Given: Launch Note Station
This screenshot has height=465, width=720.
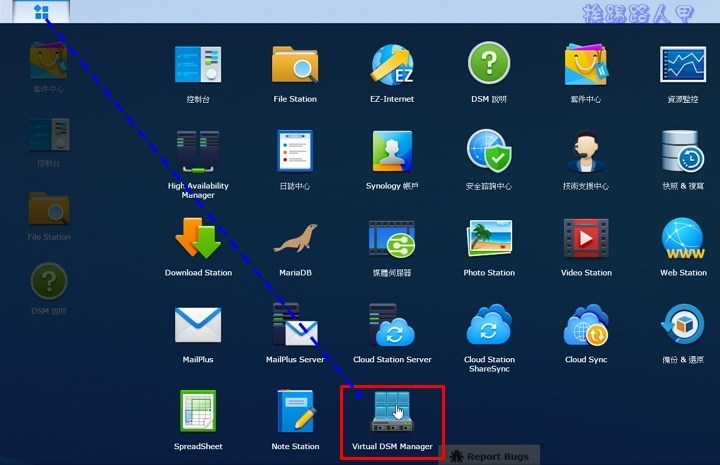Looking at the screenshot, I should pyautogui.click(x=297, y=411).
